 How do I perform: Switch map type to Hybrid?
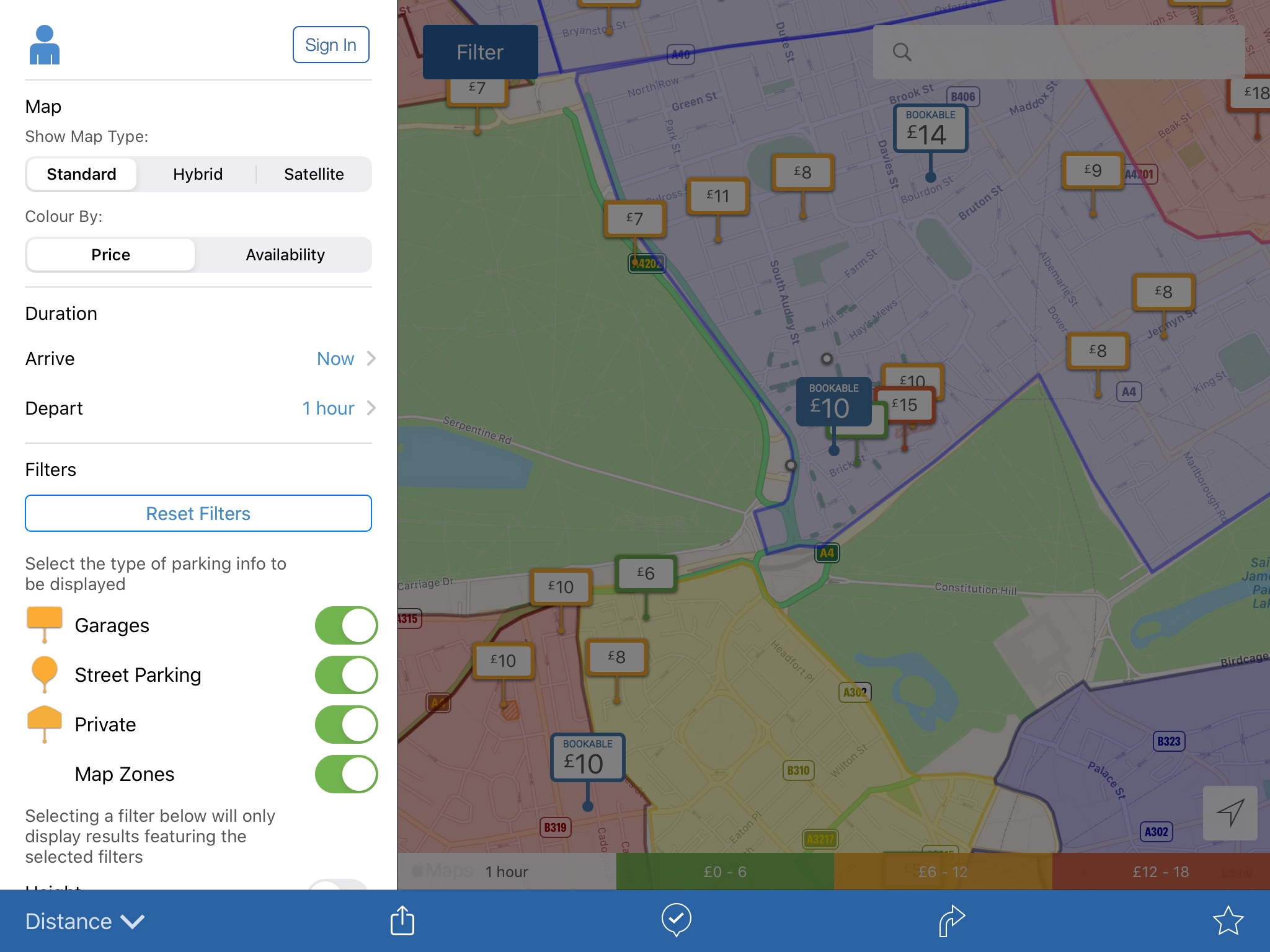coord(198,174)
